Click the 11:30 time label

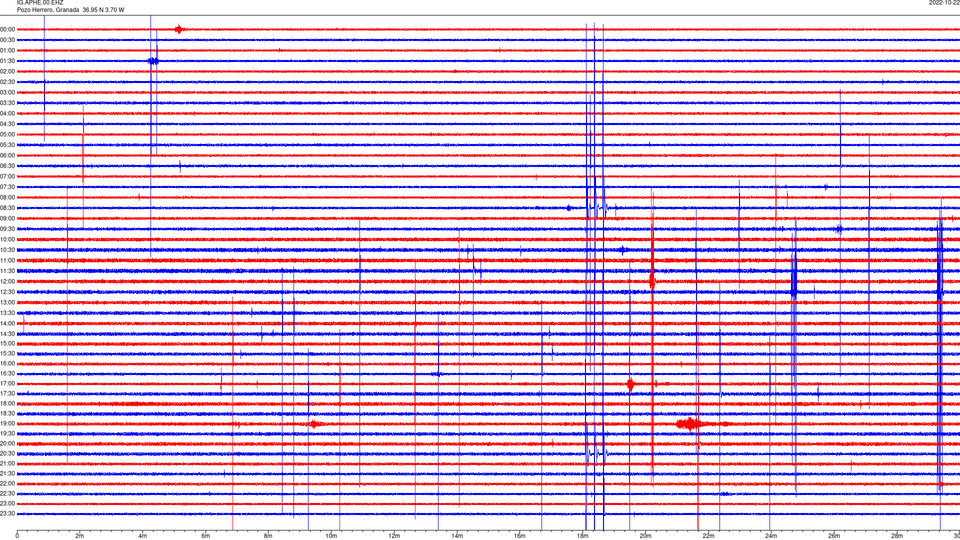pyautogui.click(x=8, y=271)
